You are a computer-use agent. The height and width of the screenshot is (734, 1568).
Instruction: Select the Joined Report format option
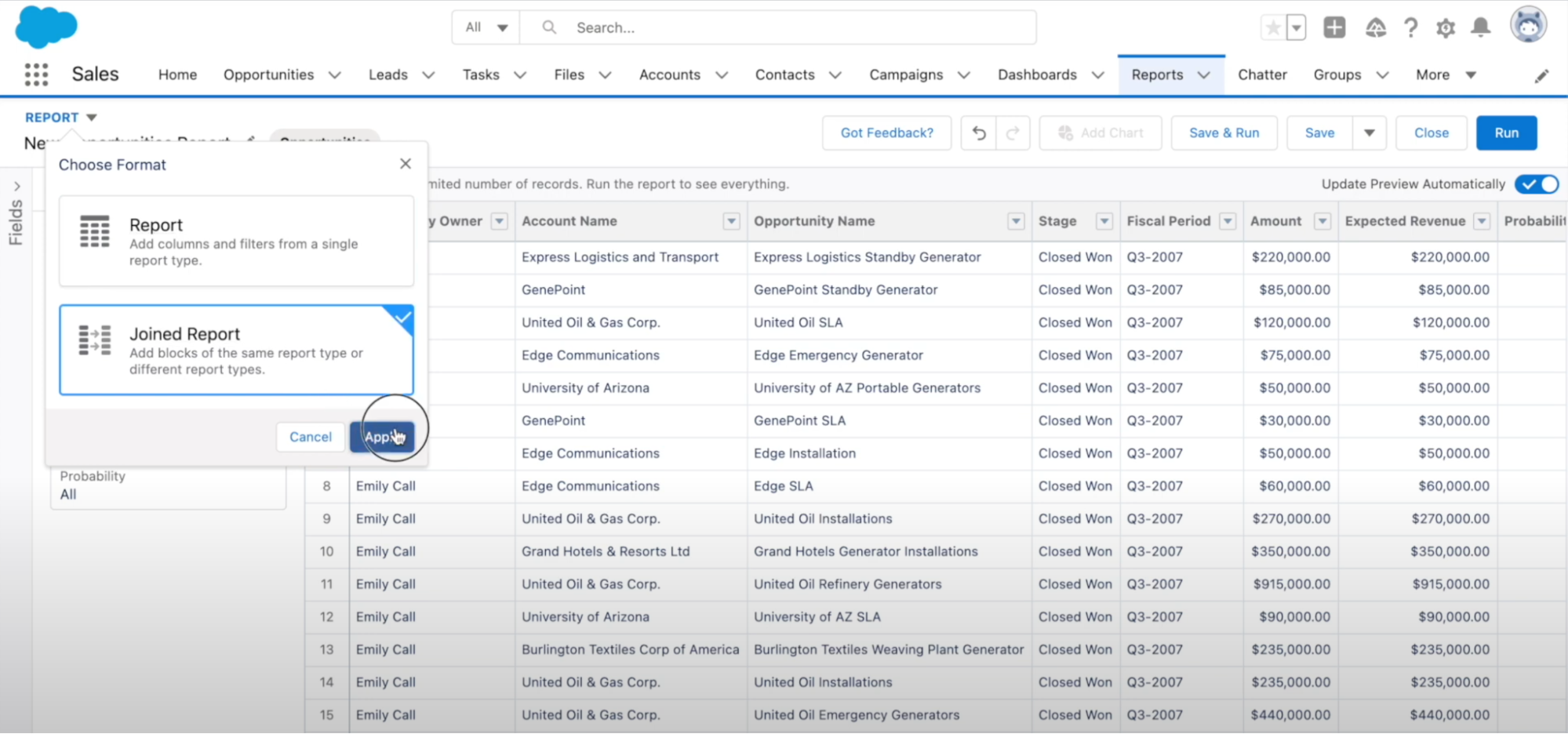point(236,350)
